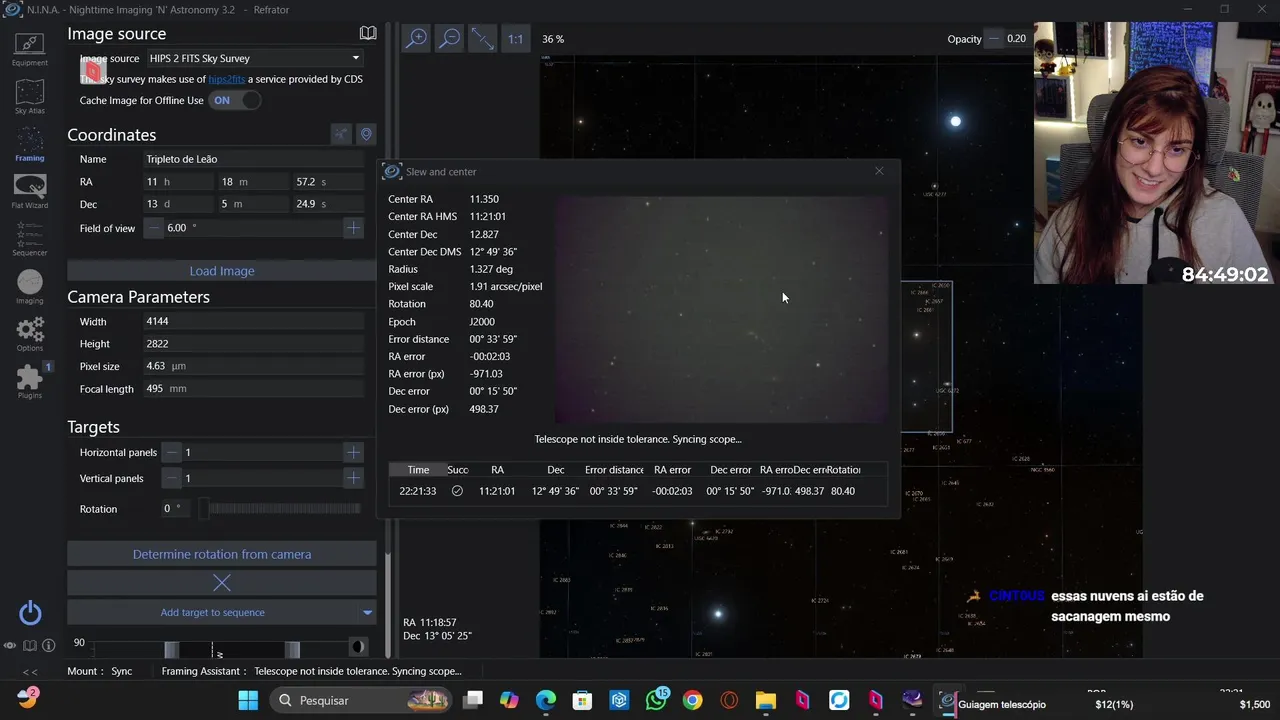Image resolution: width=1280 pixels, height=720 pixels.
Task: Open the Image source dropdown
Action: click(x=254, y=58)
